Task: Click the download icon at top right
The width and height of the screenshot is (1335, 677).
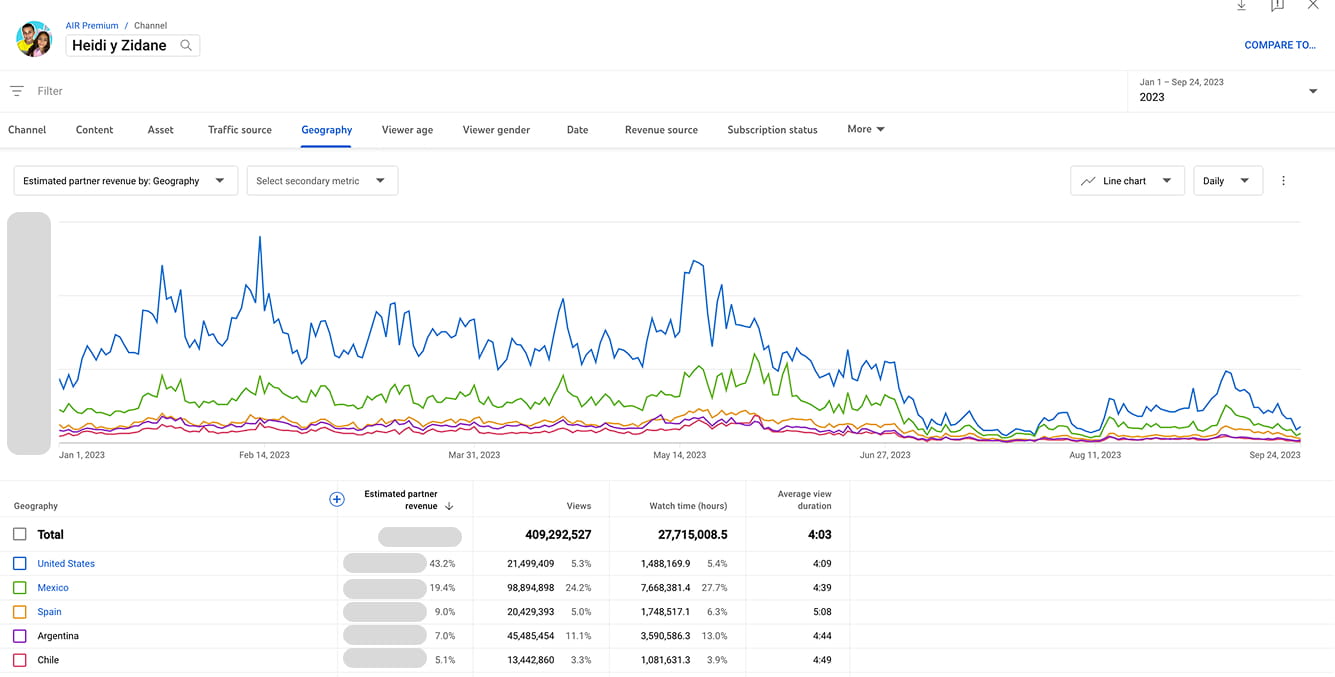Action: [1241, 6]
